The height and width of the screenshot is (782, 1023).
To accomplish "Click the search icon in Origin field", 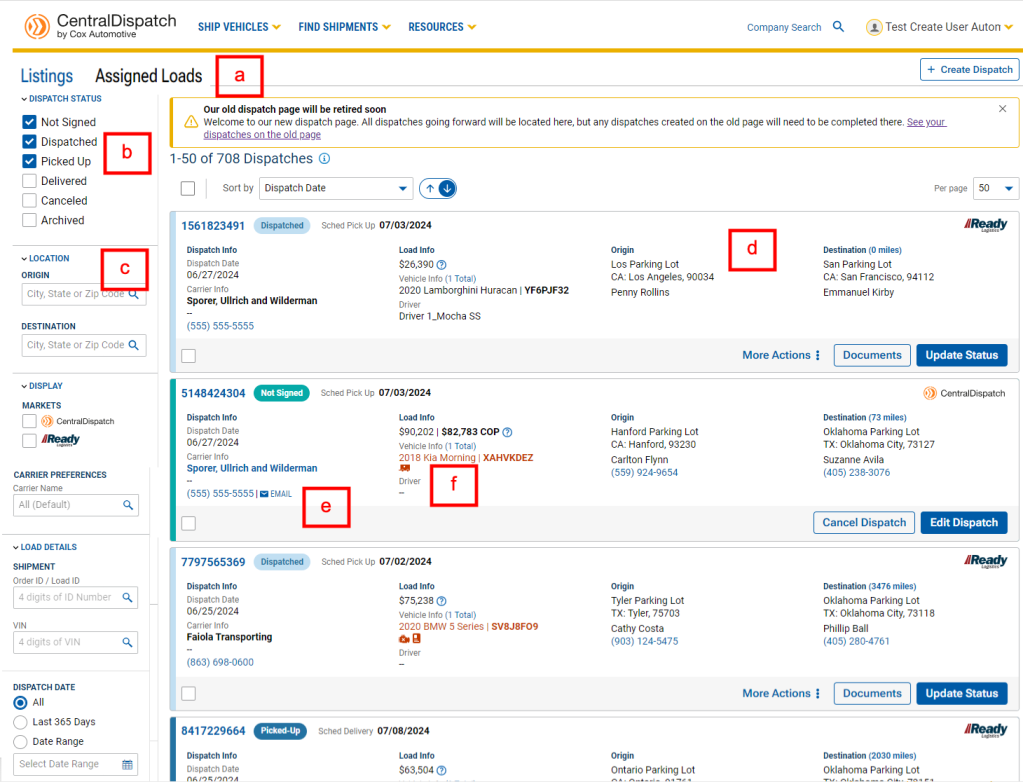I will pyautogui.click(x=134, y=295).
